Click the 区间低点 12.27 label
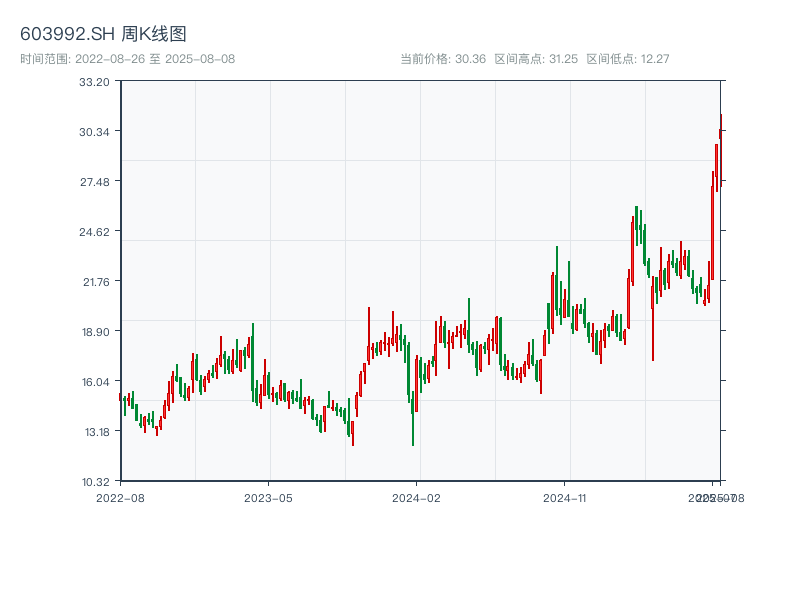The width and height of the screenshot is (800, 600). click(627, 59)
